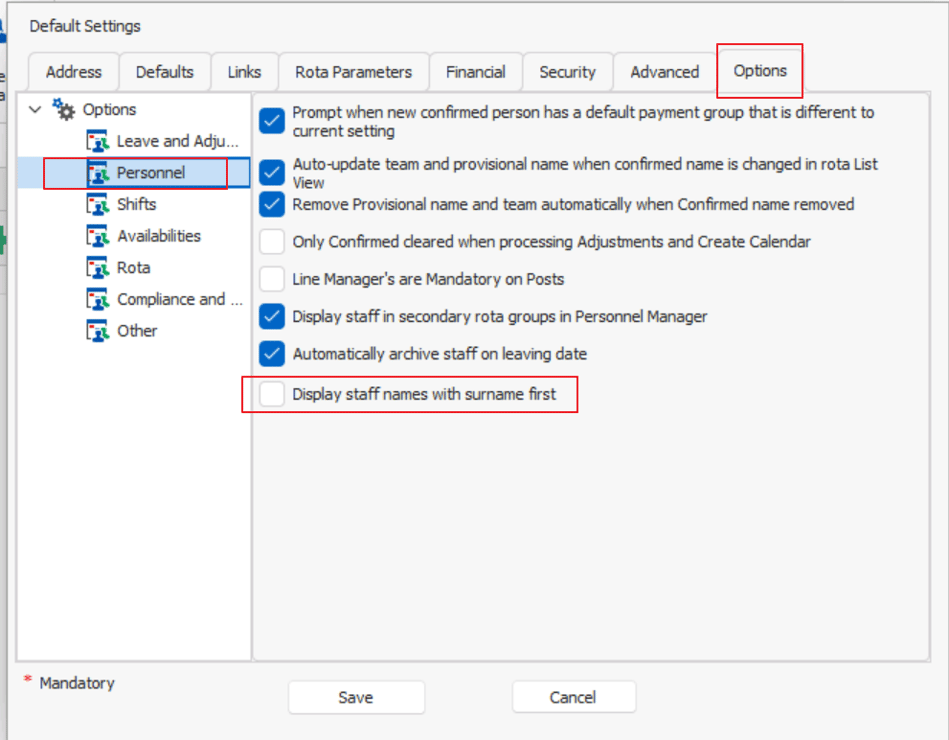Click the Compliance and ... tree icon
The width and height of the screenshot is (949, 740).
coord(97,300)
